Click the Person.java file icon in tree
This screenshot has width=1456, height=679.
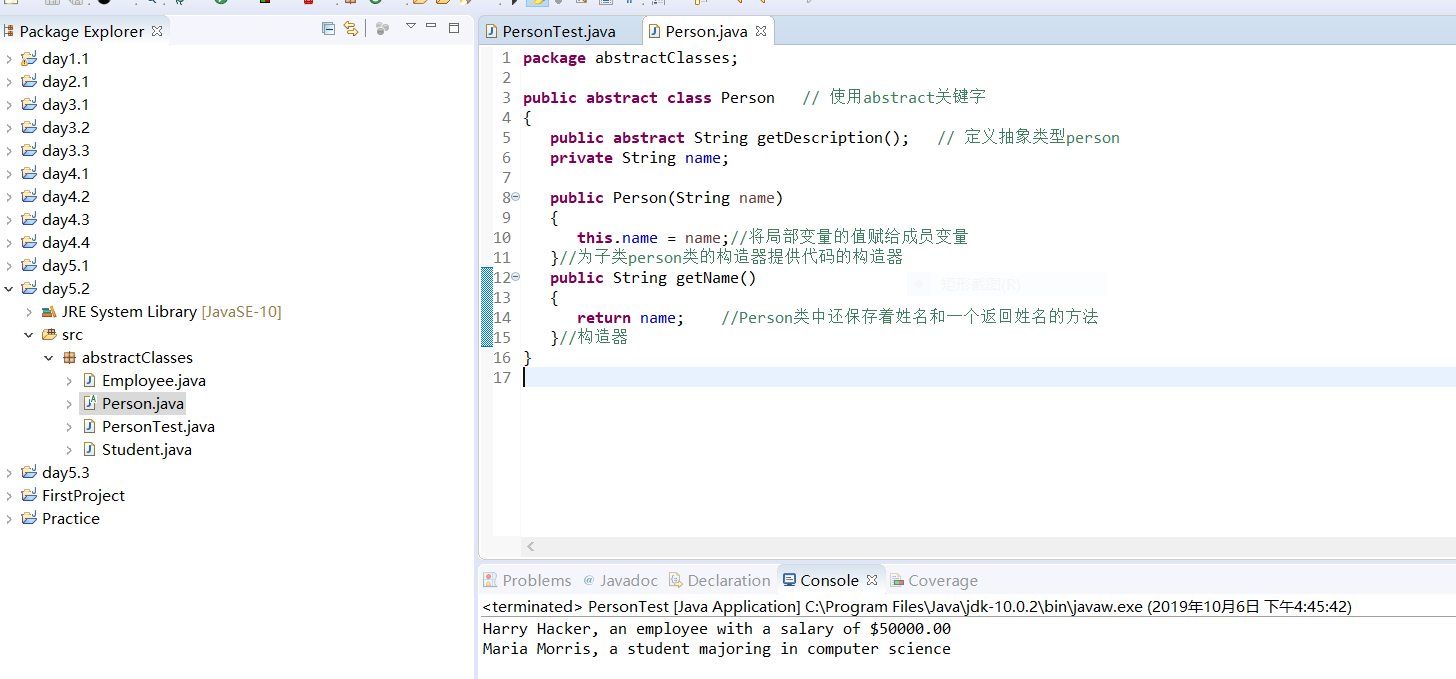89,404
